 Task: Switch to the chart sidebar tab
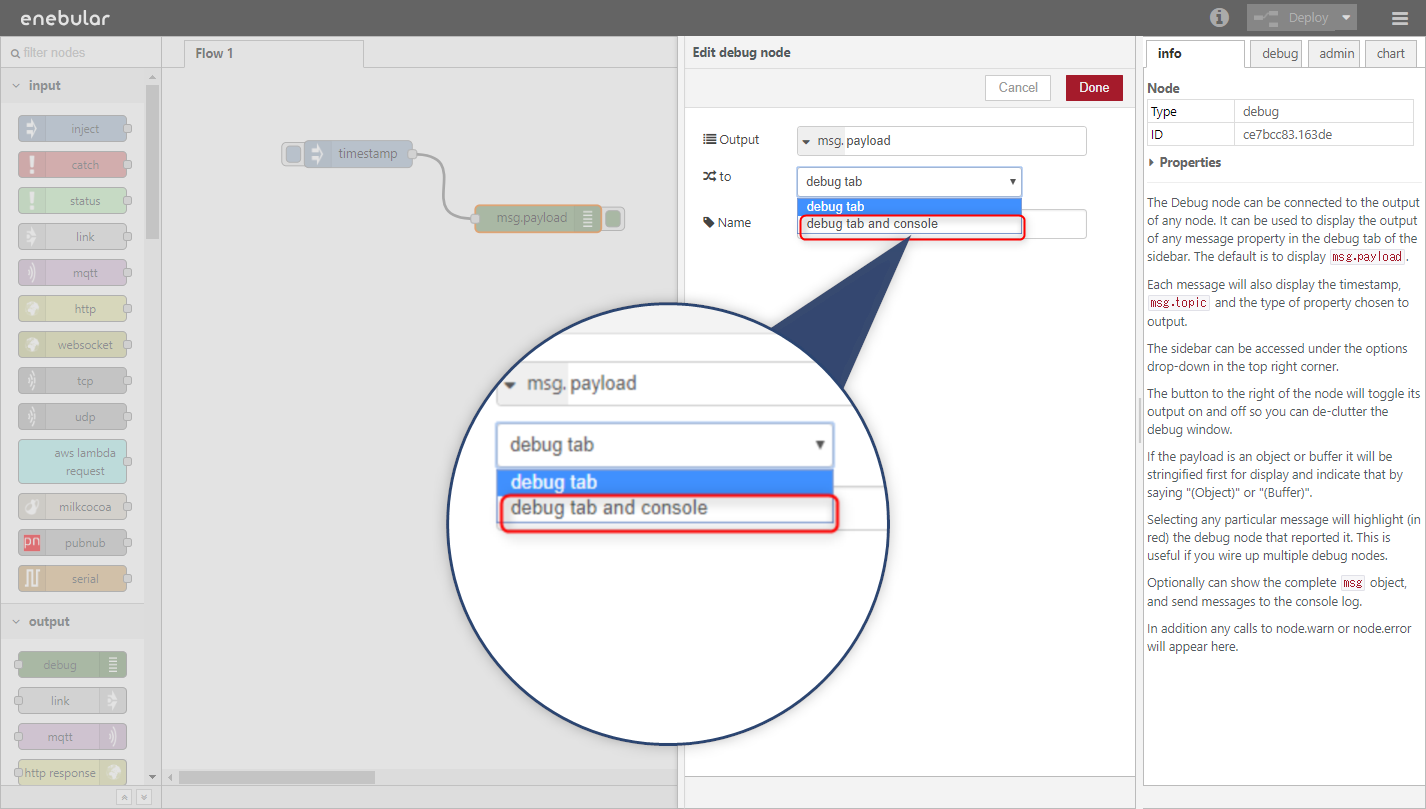1390,54
